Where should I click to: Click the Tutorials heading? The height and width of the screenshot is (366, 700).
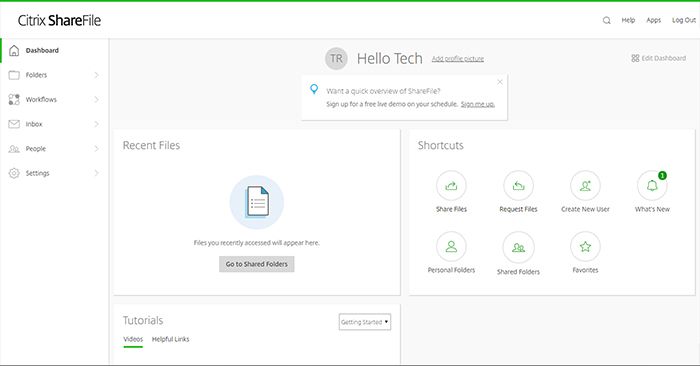(143, 320)
